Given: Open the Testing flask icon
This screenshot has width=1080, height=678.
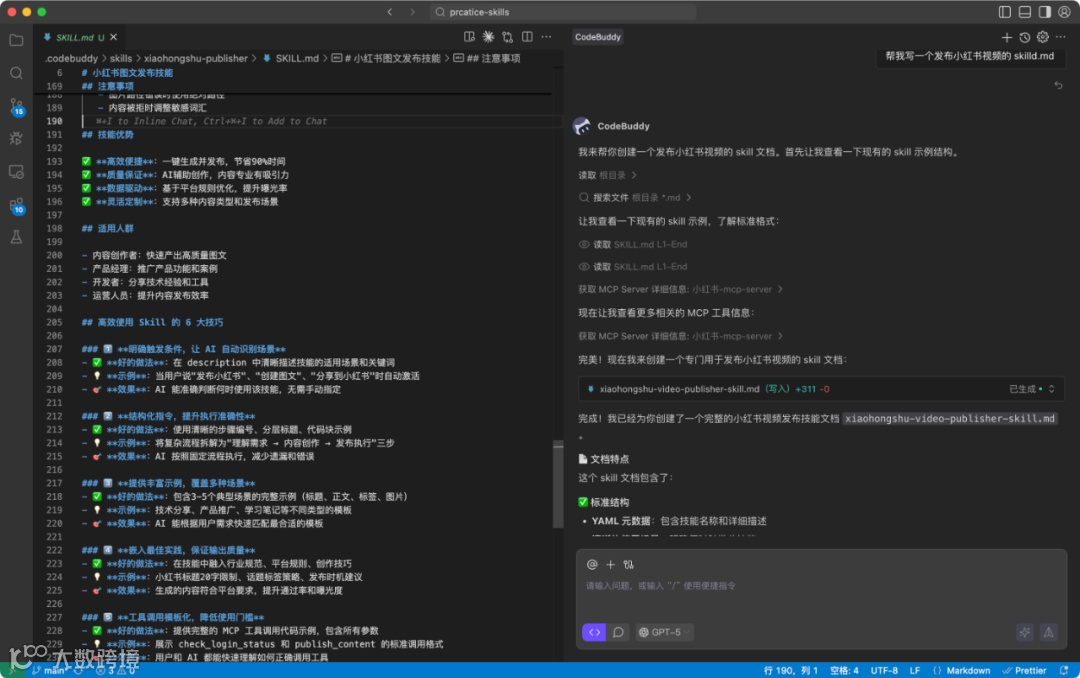Looking at the screenshot, I should point(16,237).
